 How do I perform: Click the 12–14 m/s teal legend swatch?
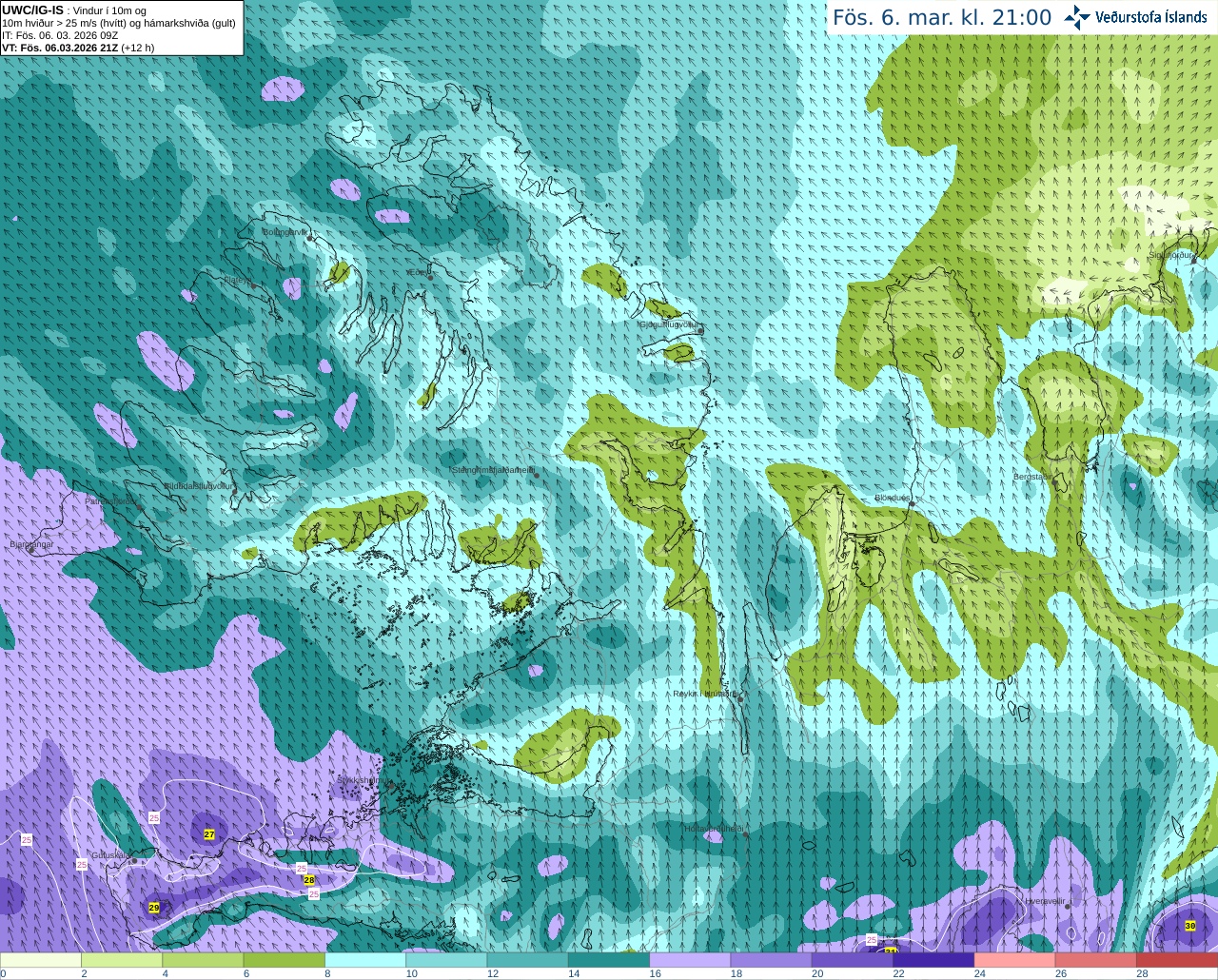[x=527, y=960]
